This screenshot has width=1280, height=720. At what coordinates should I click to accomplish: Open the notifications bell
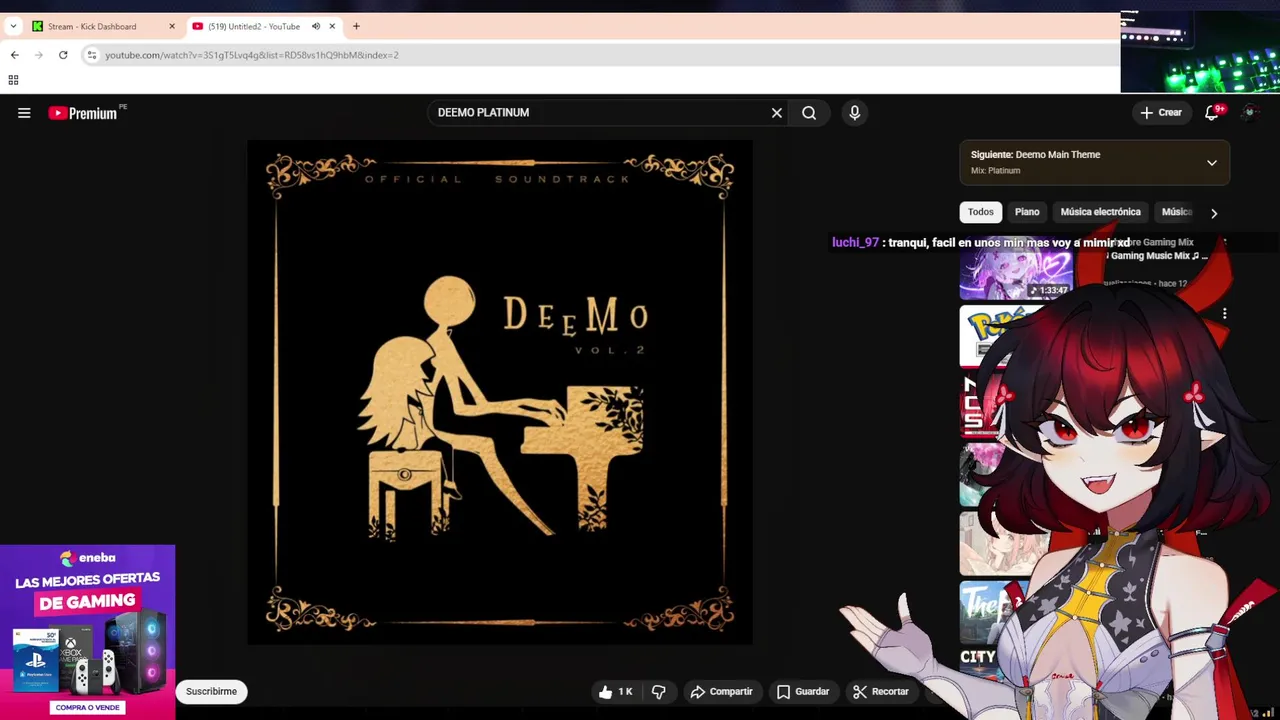coord(1213,113)
